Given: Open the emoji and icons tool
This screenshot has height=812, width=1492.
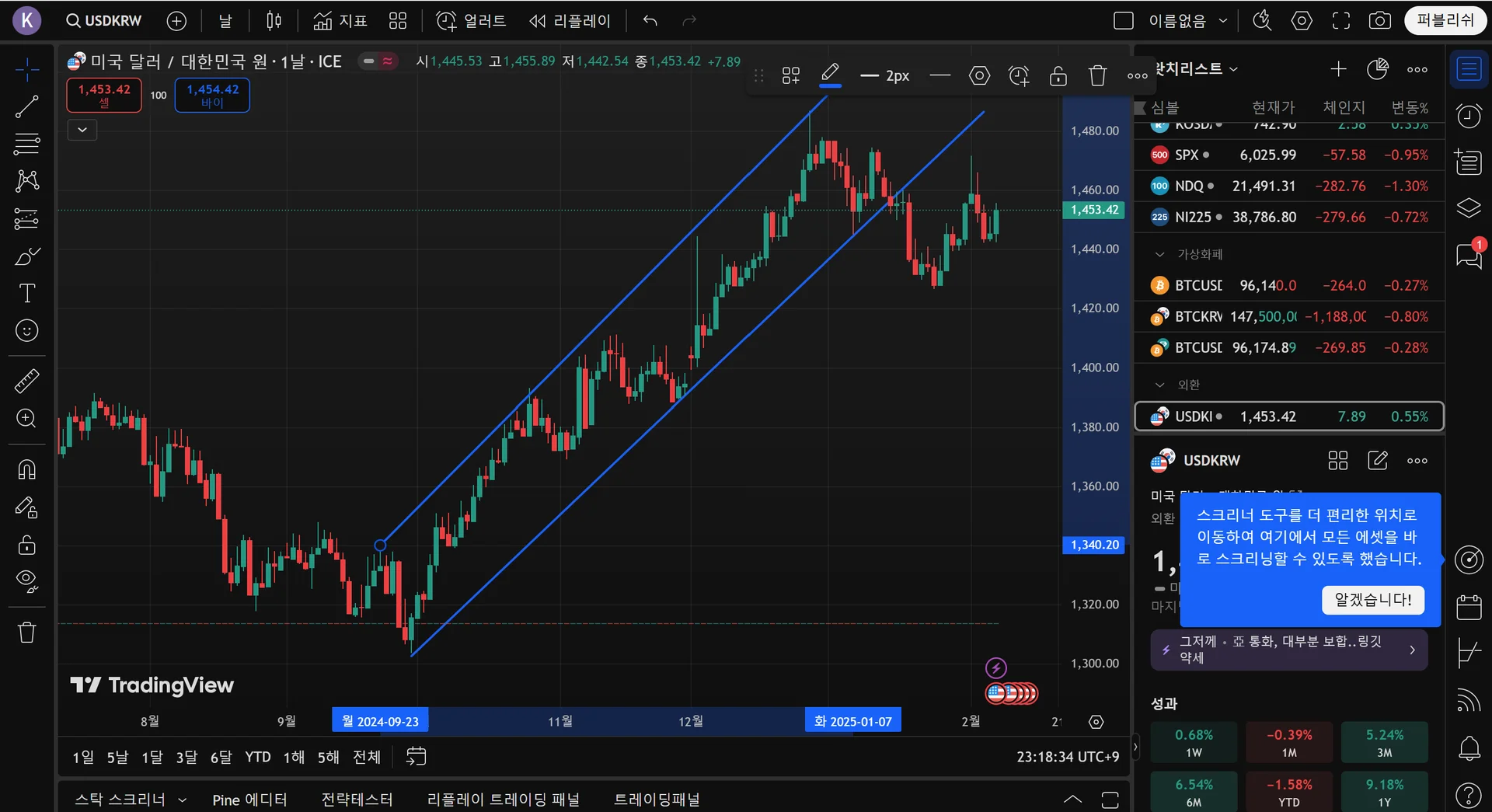Looking at the screenshot, I should click(x=27, y=331).
